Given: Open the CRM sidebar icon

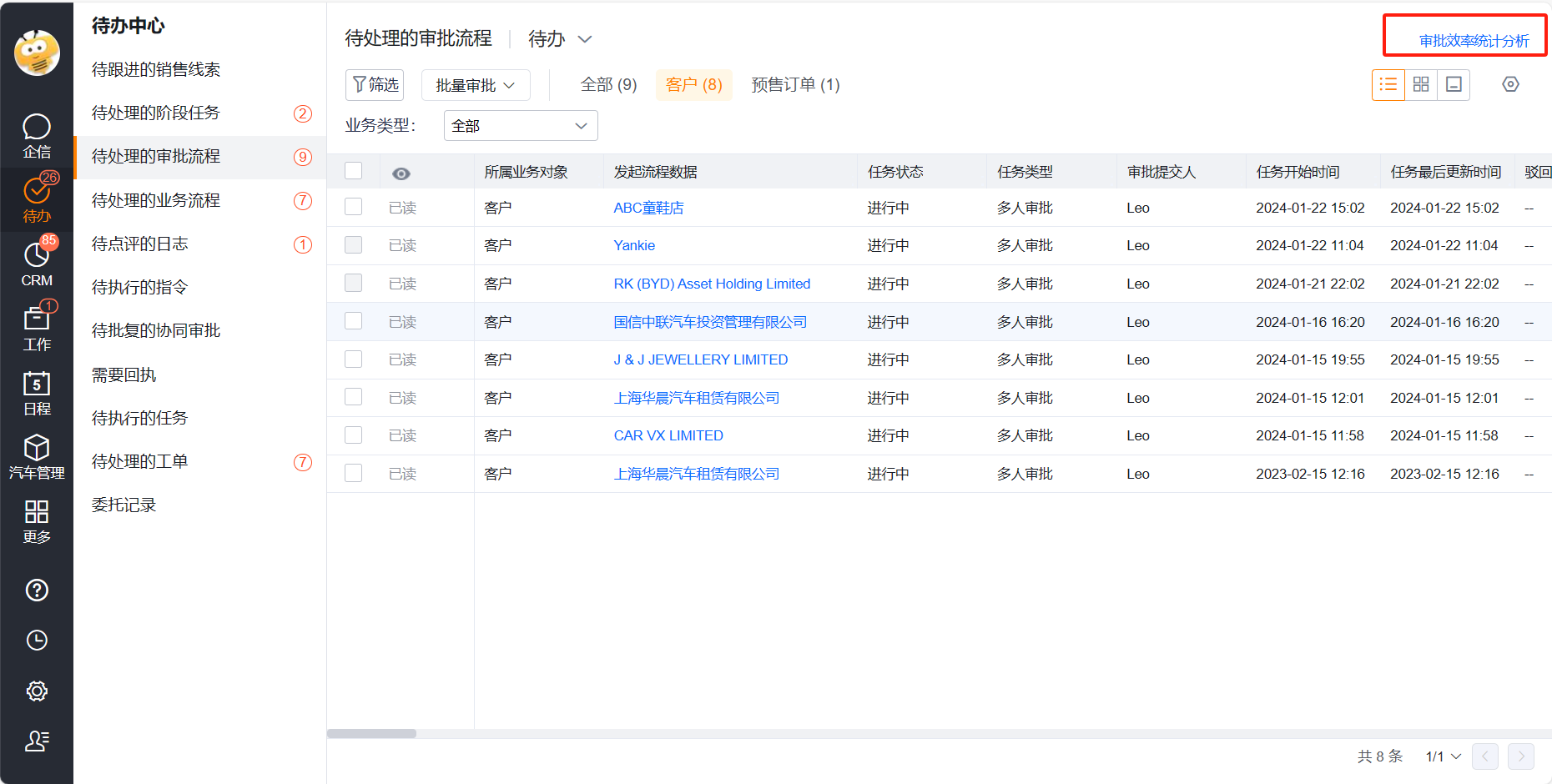Looking at the screenshot, I should [x=37, y=263].
